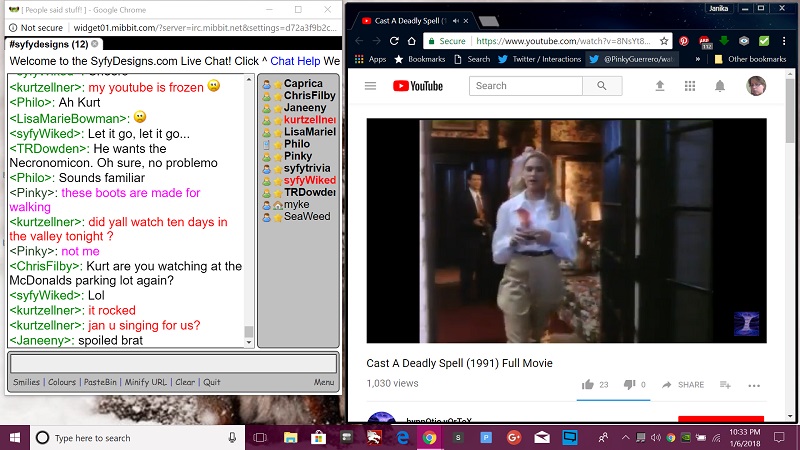800x450 pixels.
Task: Quit the chat via Quit link
Action: point(212,382)
